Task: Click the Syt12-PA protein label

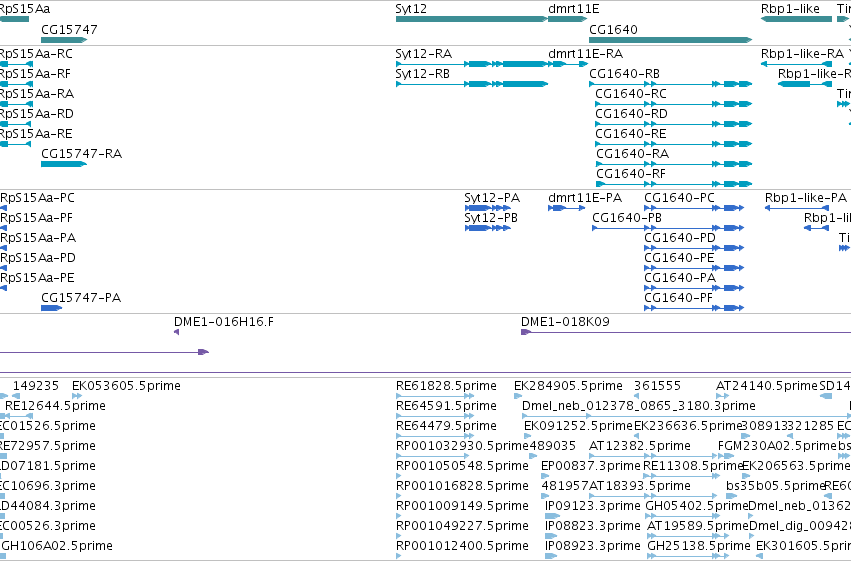Action: coord(492,199)
